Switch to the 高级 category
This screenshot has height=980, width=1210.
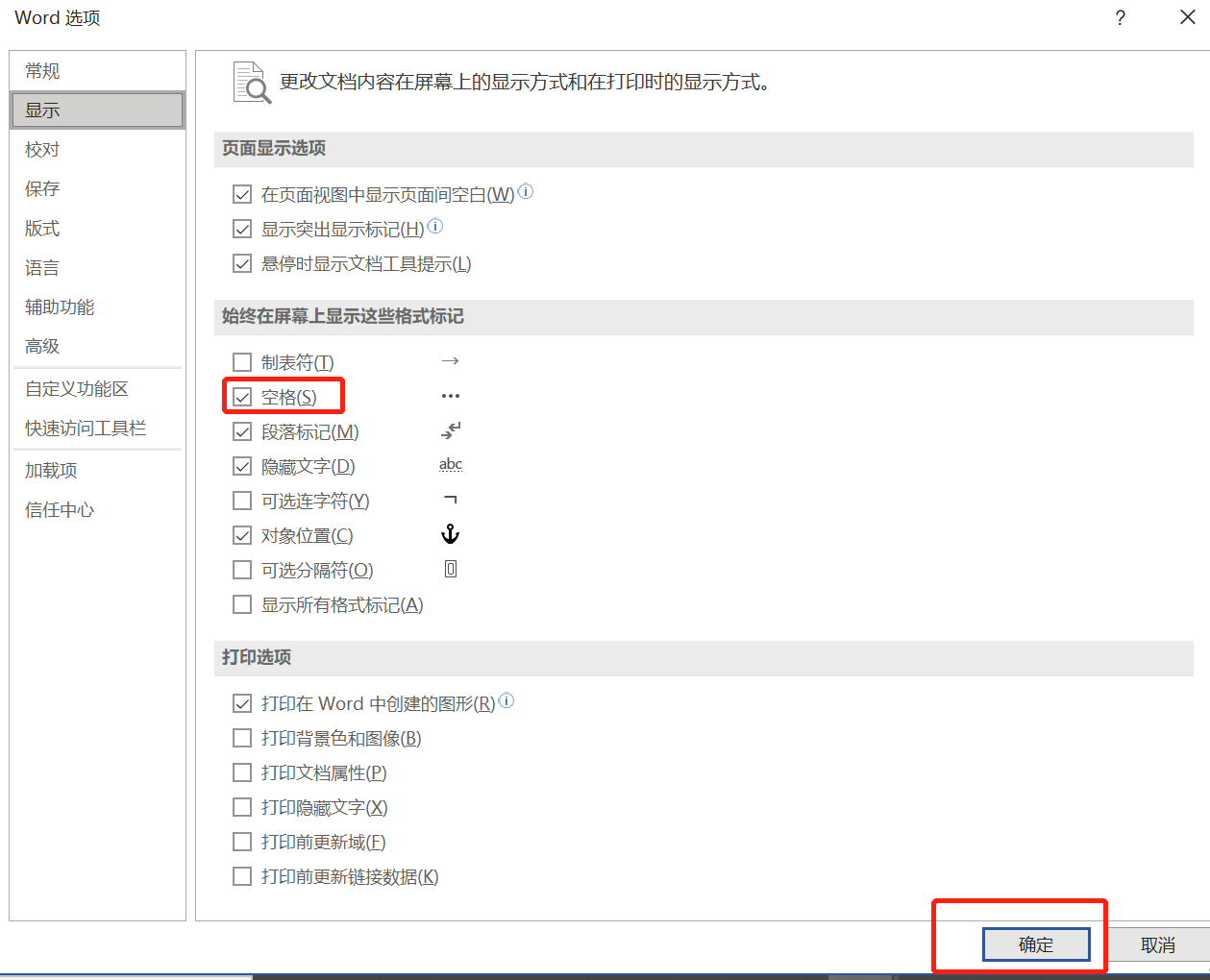pyautogui.click(x=97, y=347)
